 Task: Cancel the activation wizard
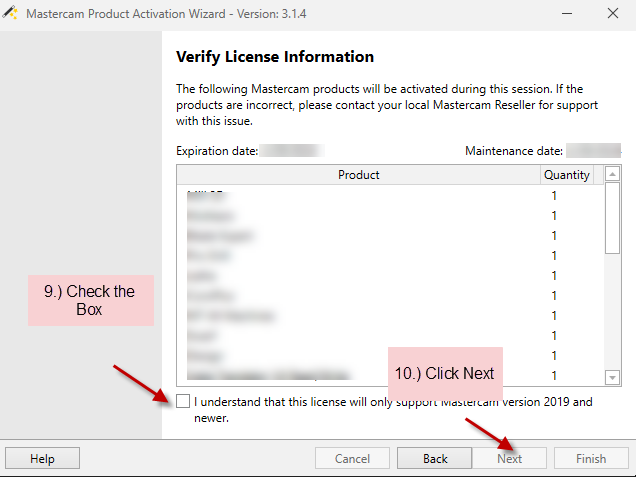coord(352,458)
